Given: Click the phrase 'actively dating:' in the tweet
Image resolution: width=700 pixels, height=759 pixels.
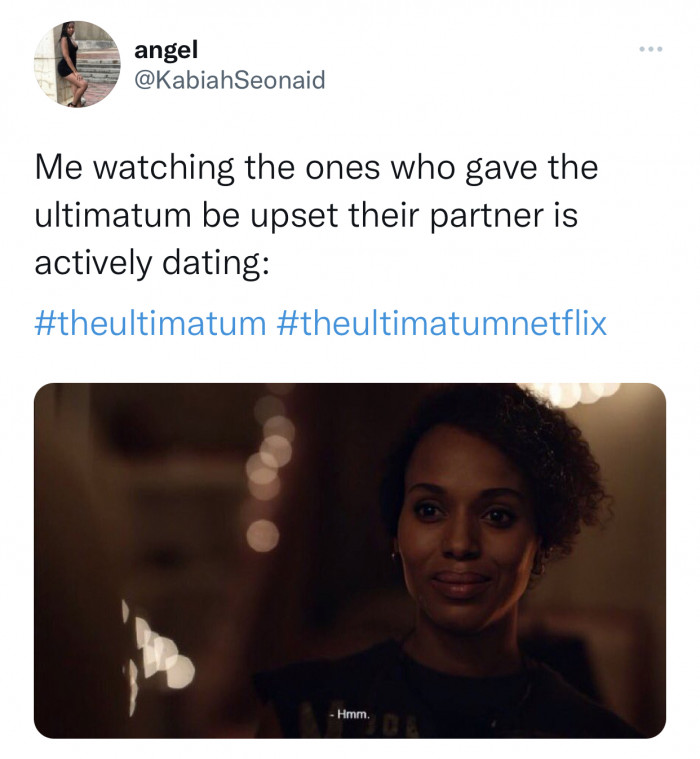Looking at the screenshot, I should click(152, 264).
